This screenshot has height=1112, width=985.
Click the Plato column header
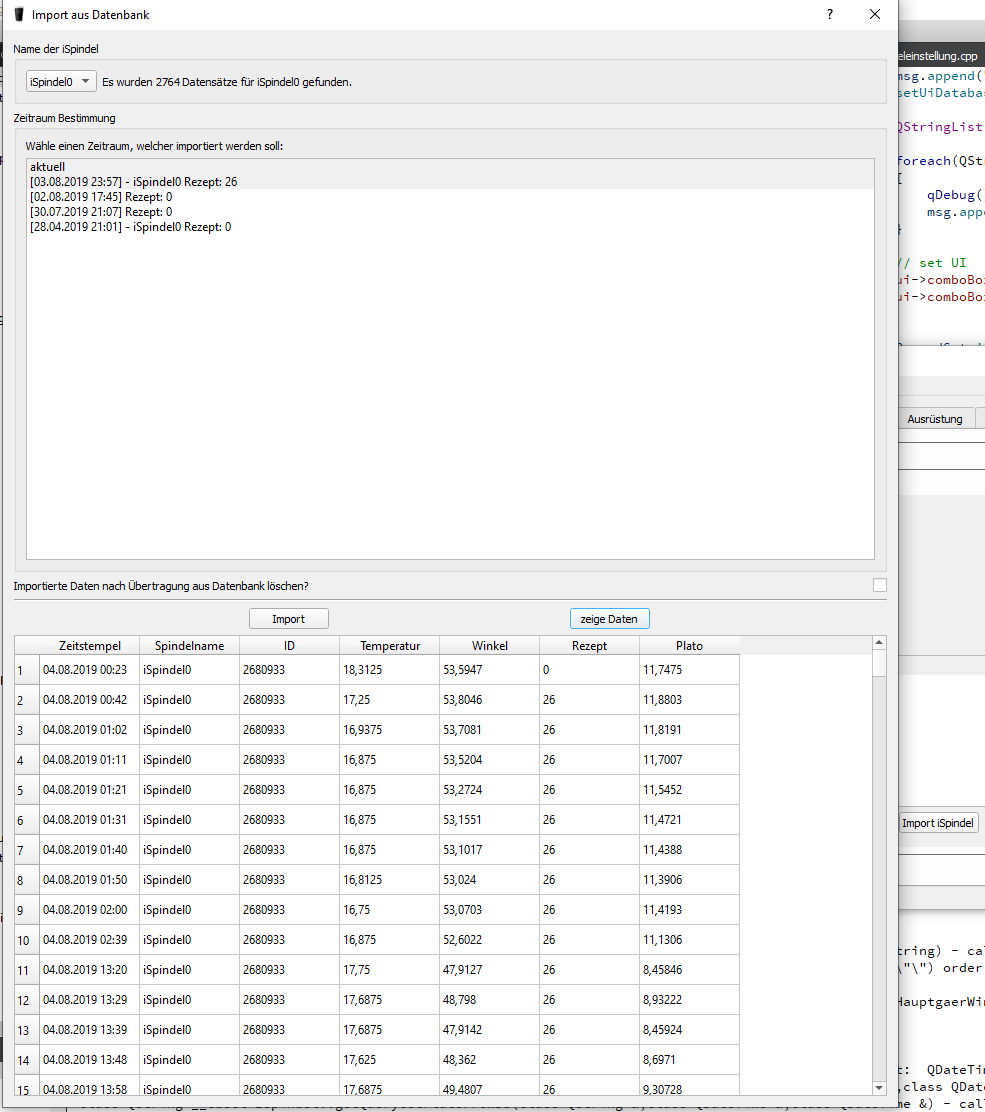(x=689, y=646)
